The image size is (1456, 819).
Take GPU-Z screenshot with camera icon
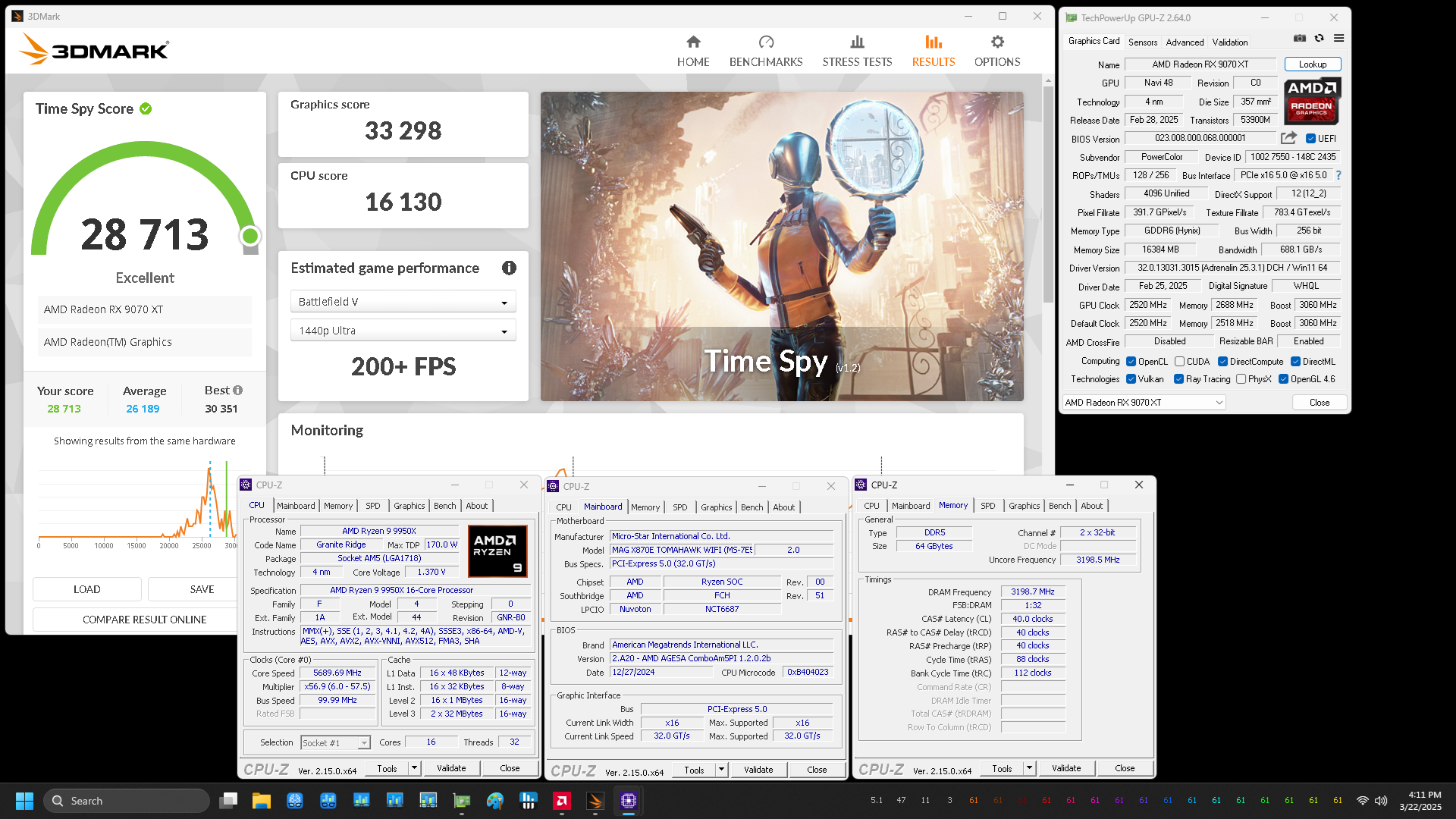[x=1300, y=38]
